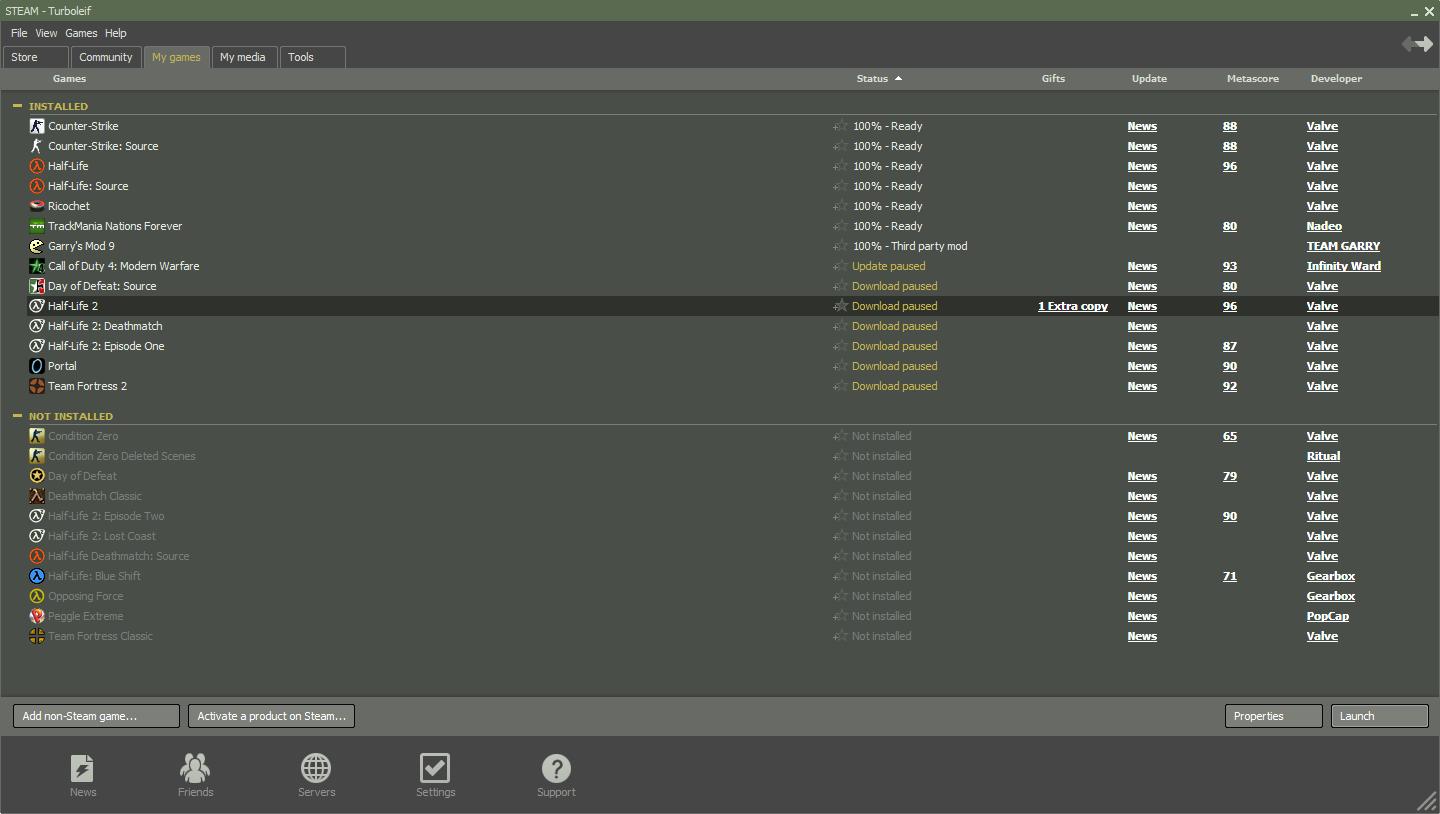Switch to the Tools tab

point(313,57)
